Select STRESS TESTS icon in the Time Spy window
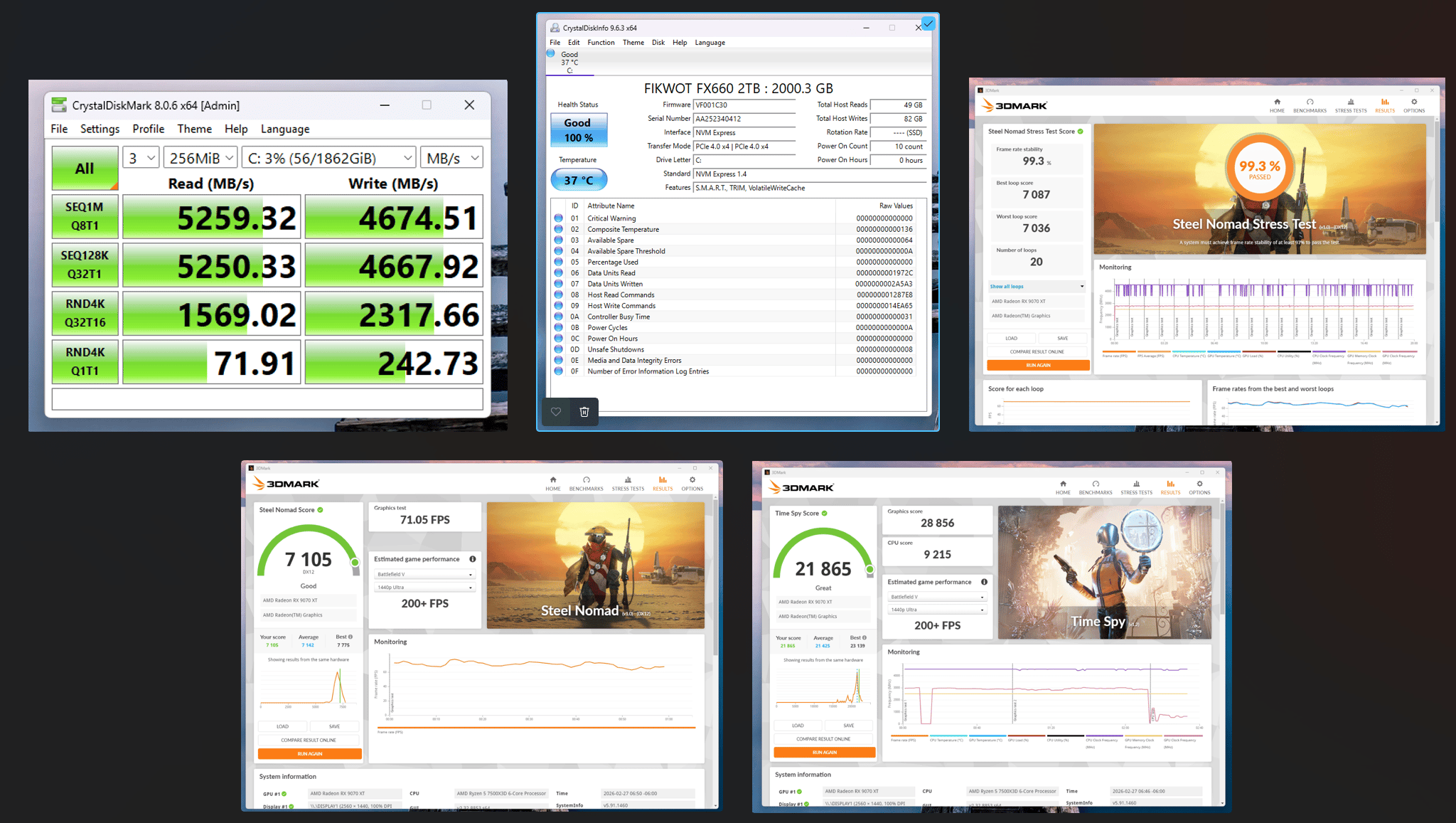This screenshot has height=823, width=1456. (x=1136, y=484)
